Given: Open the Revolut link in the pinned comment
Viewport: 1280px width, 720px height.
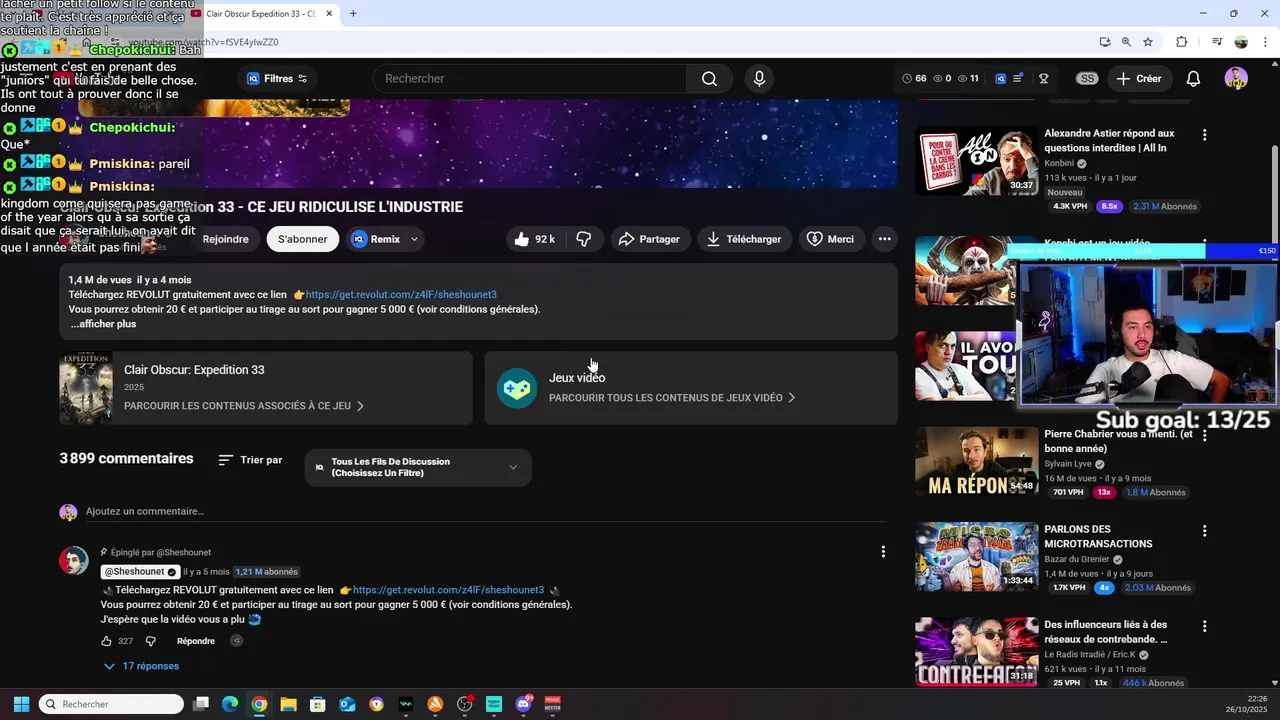Looking at the screenshot, I should click(448, 590).
